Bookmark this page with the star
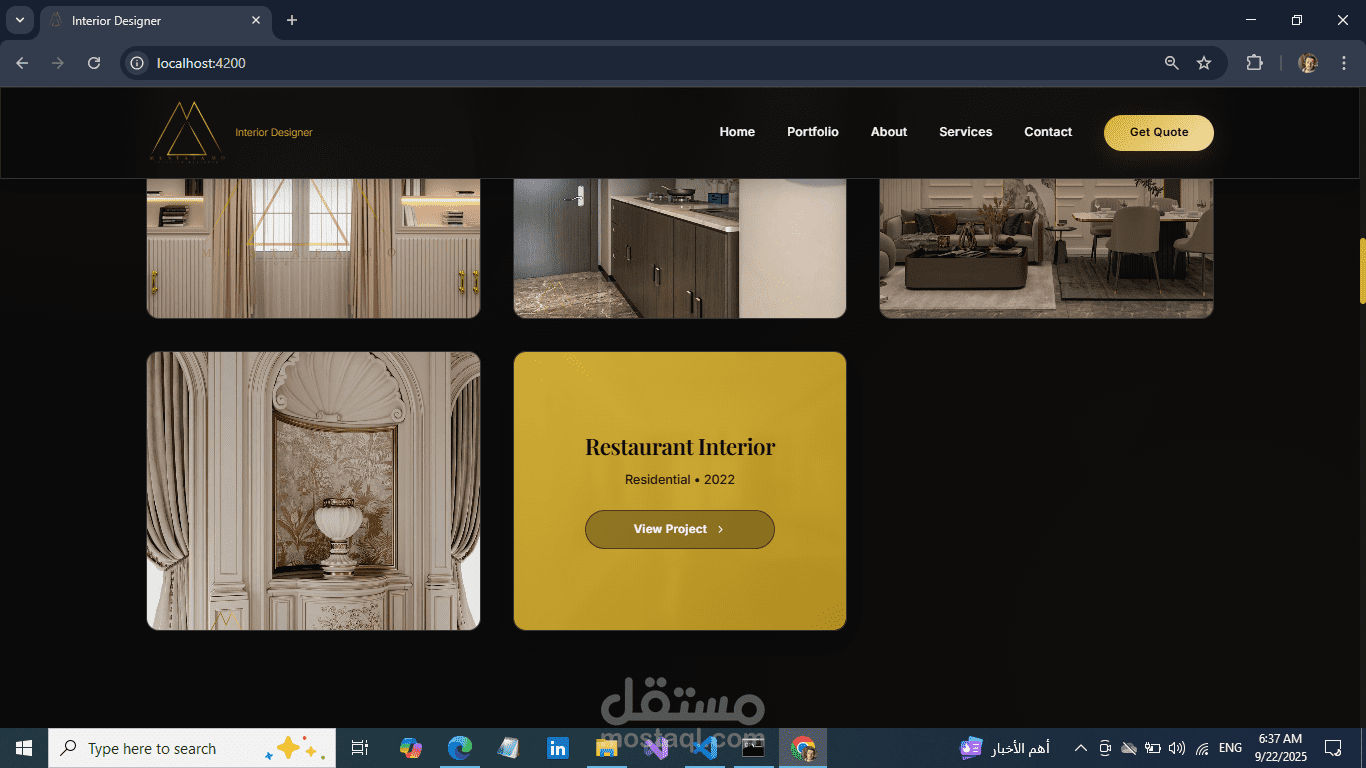The height and width of the screenshot is (768, 1366). (1204, 63)
